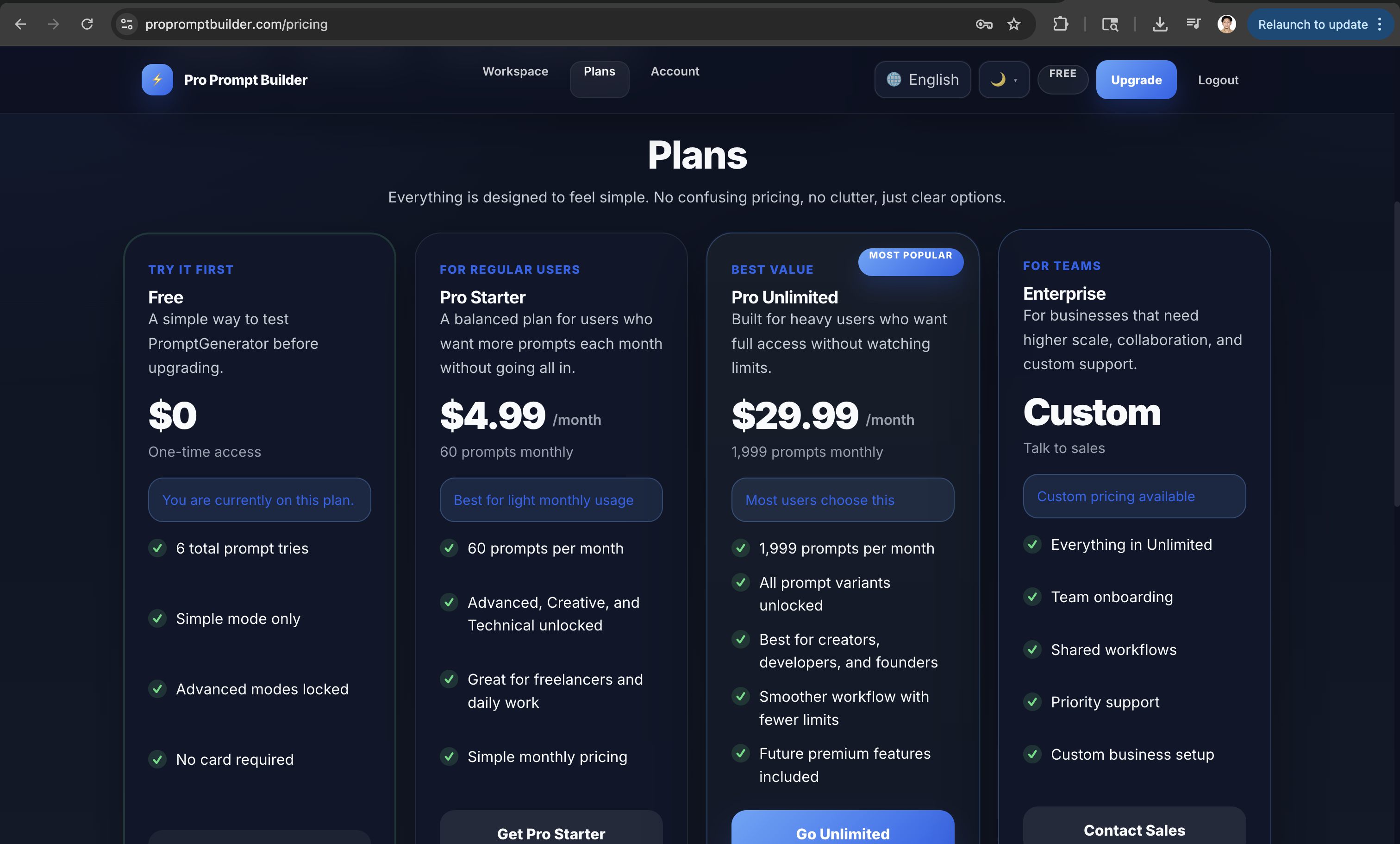1400x844 pixels.
Task: Click the tab search icon
Action: coord(1110,25)
